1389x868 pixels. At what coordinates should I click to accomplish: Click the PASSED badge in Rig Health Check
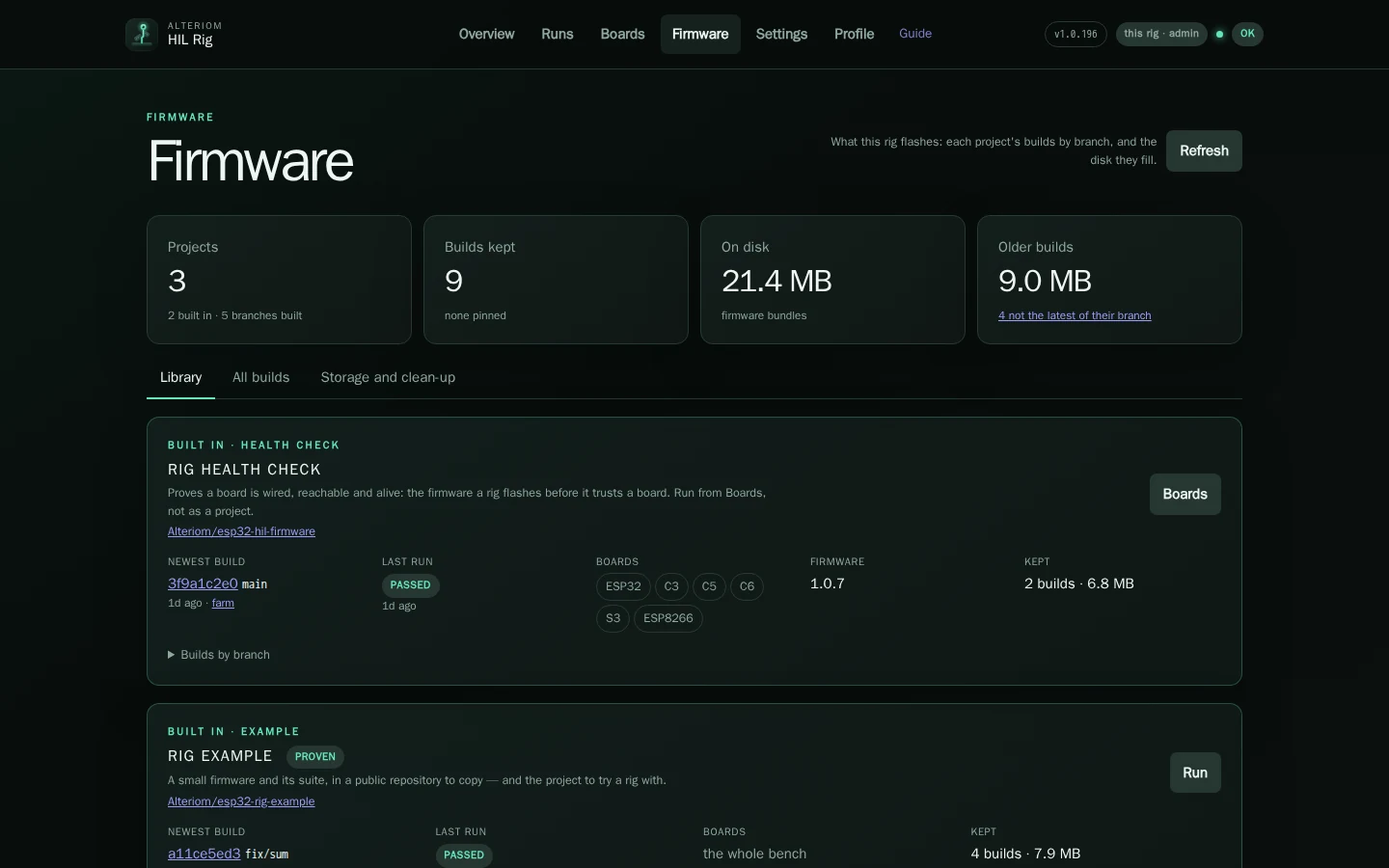(411, 585)
